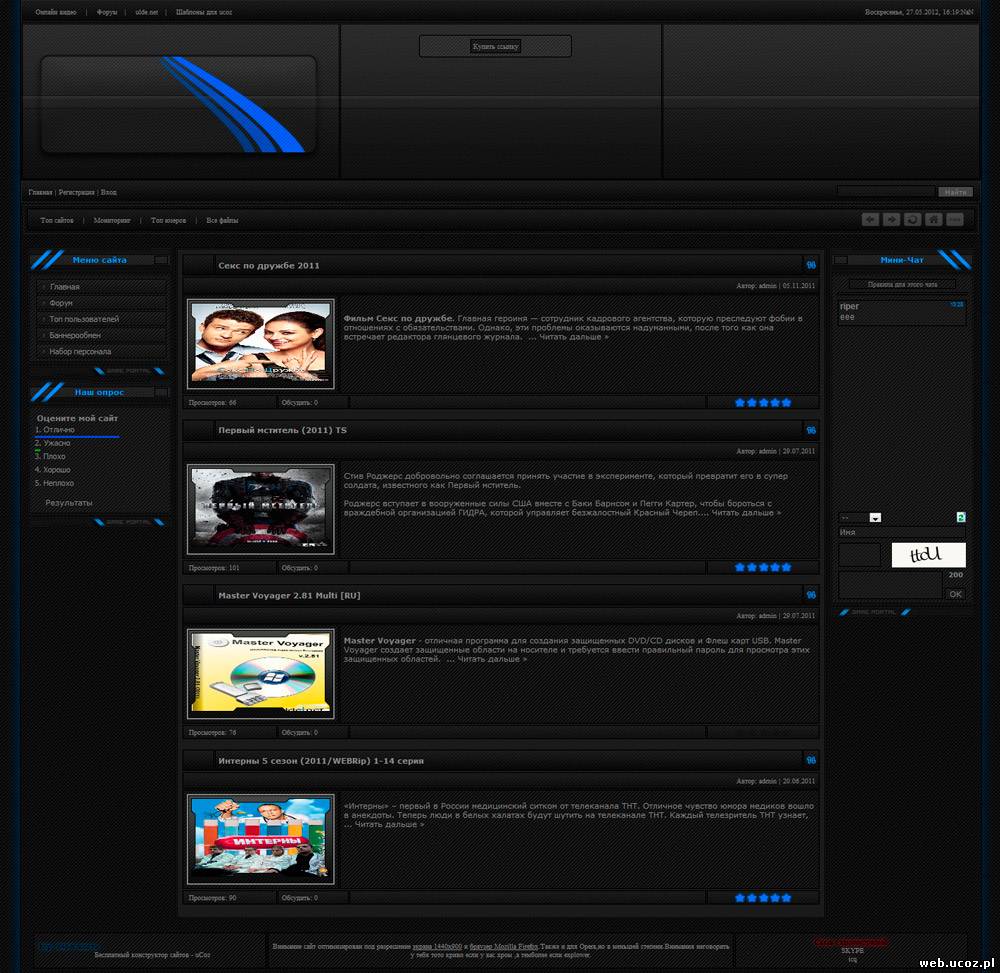Click the 'Купить ссылку' button
The width and height of the screenshot is (1000, 973).
(x=495, y=47)
